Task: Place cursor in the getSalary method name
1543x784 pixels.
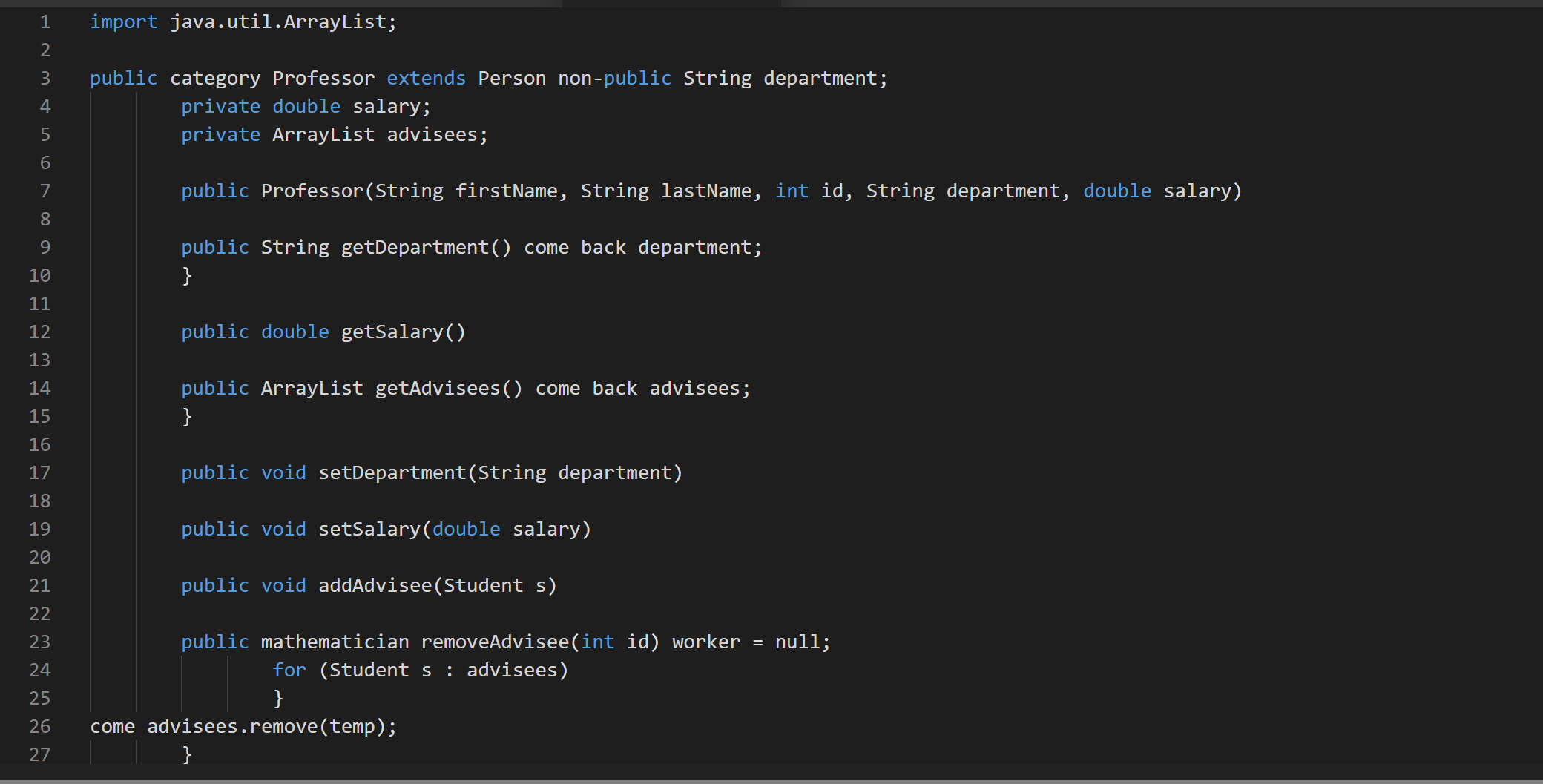Action: coord(393,332)
